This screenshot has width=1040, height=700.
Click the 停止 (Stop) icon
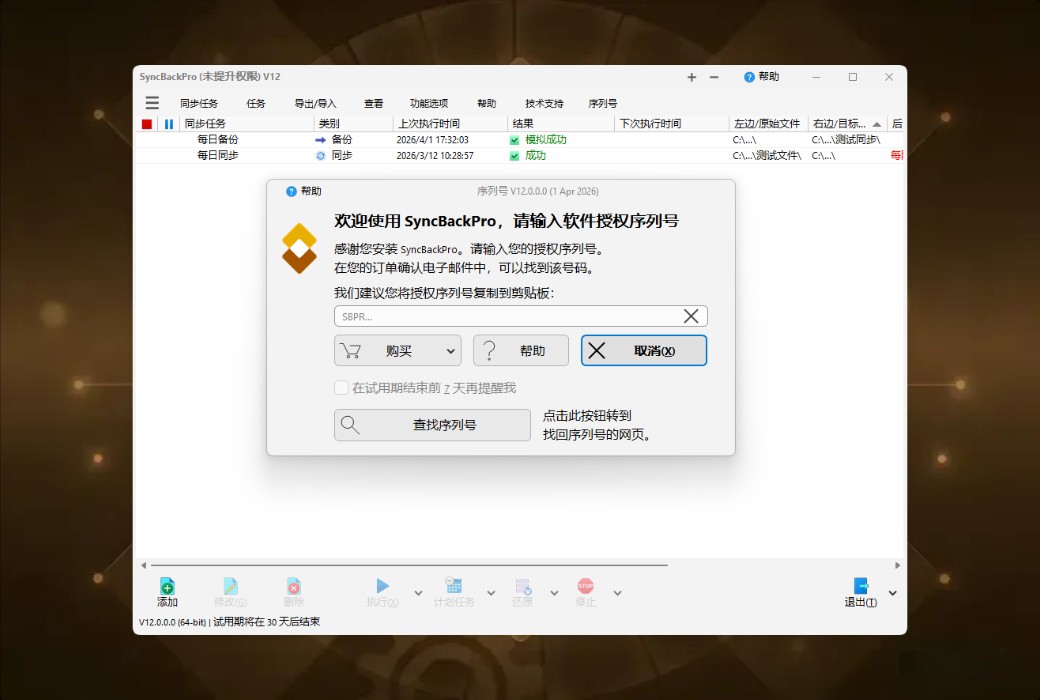coord(586,589)
